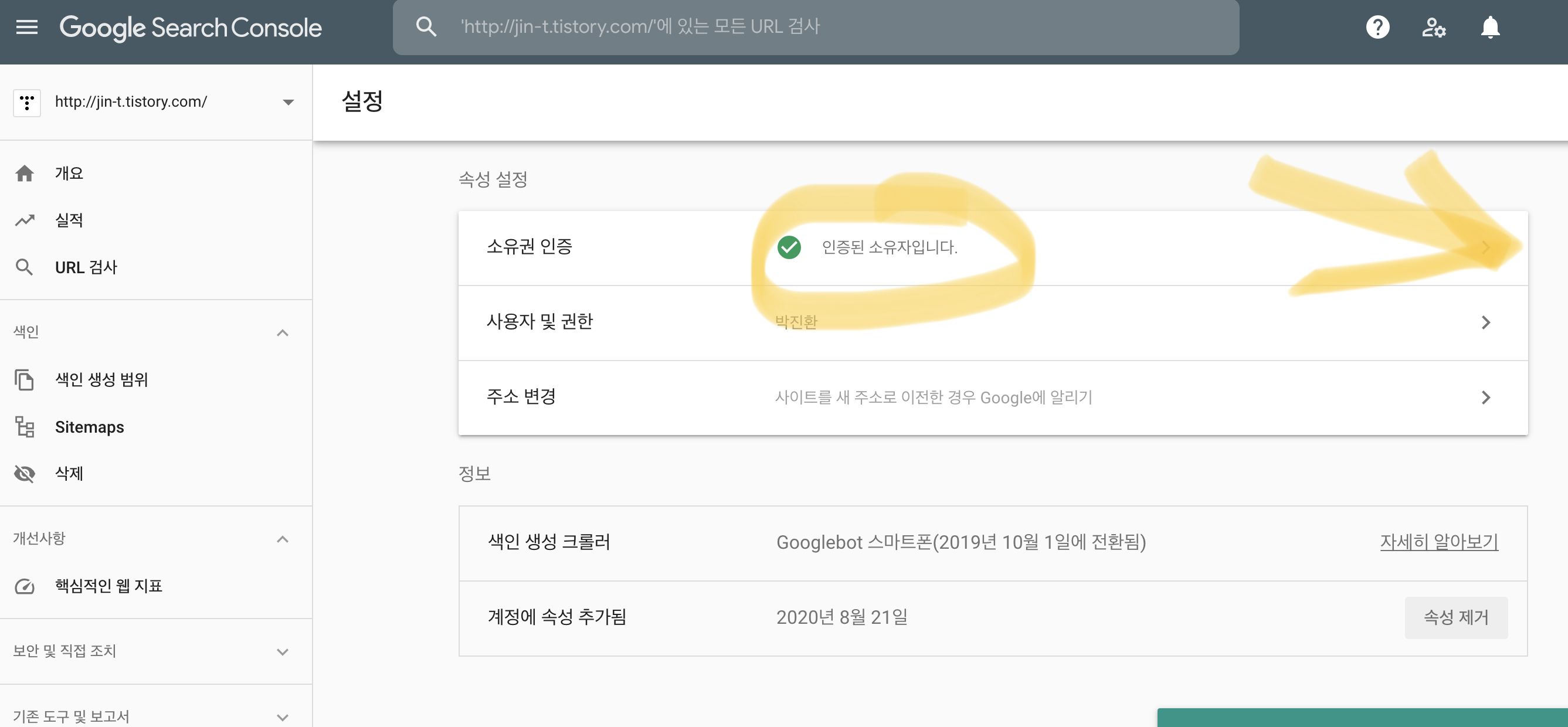Open 색인 생성 범위 report
This screenshot has width=1568, height=727.
click(101, 379)
